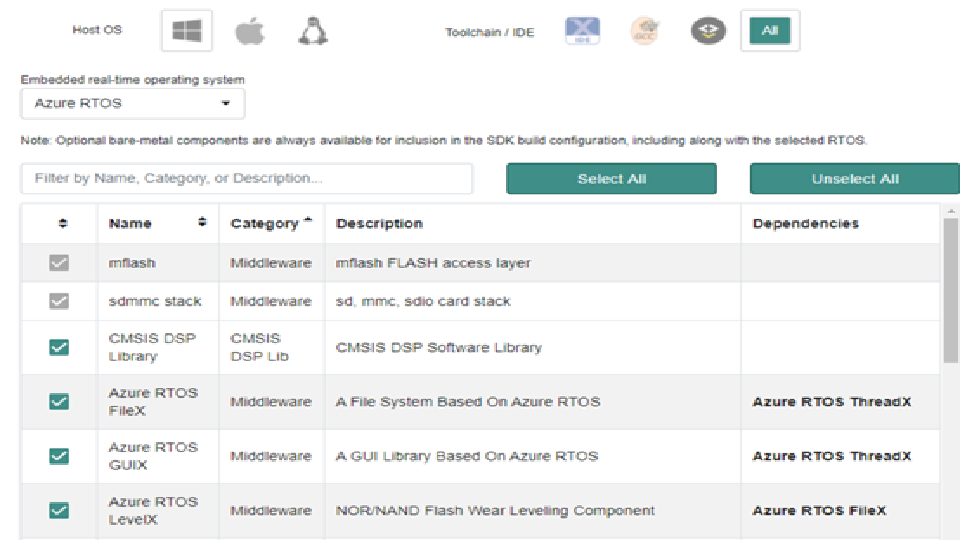Uncheck the Azure RTOS FileX checkbox

[x=59, y=402]
